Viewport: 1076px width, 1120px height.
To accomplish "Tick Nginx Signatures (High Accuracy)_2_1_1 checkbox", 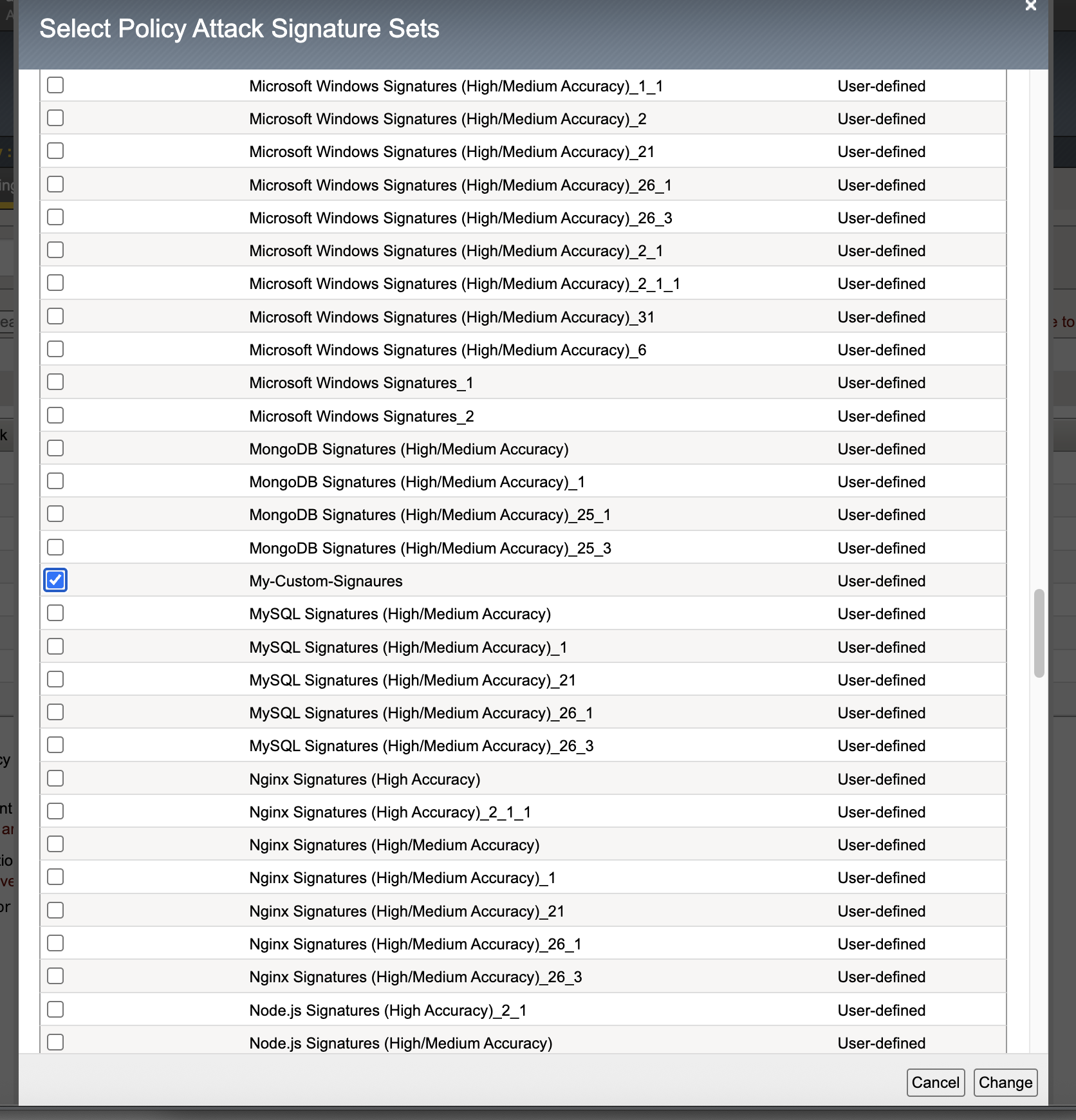I will [55, 811].
